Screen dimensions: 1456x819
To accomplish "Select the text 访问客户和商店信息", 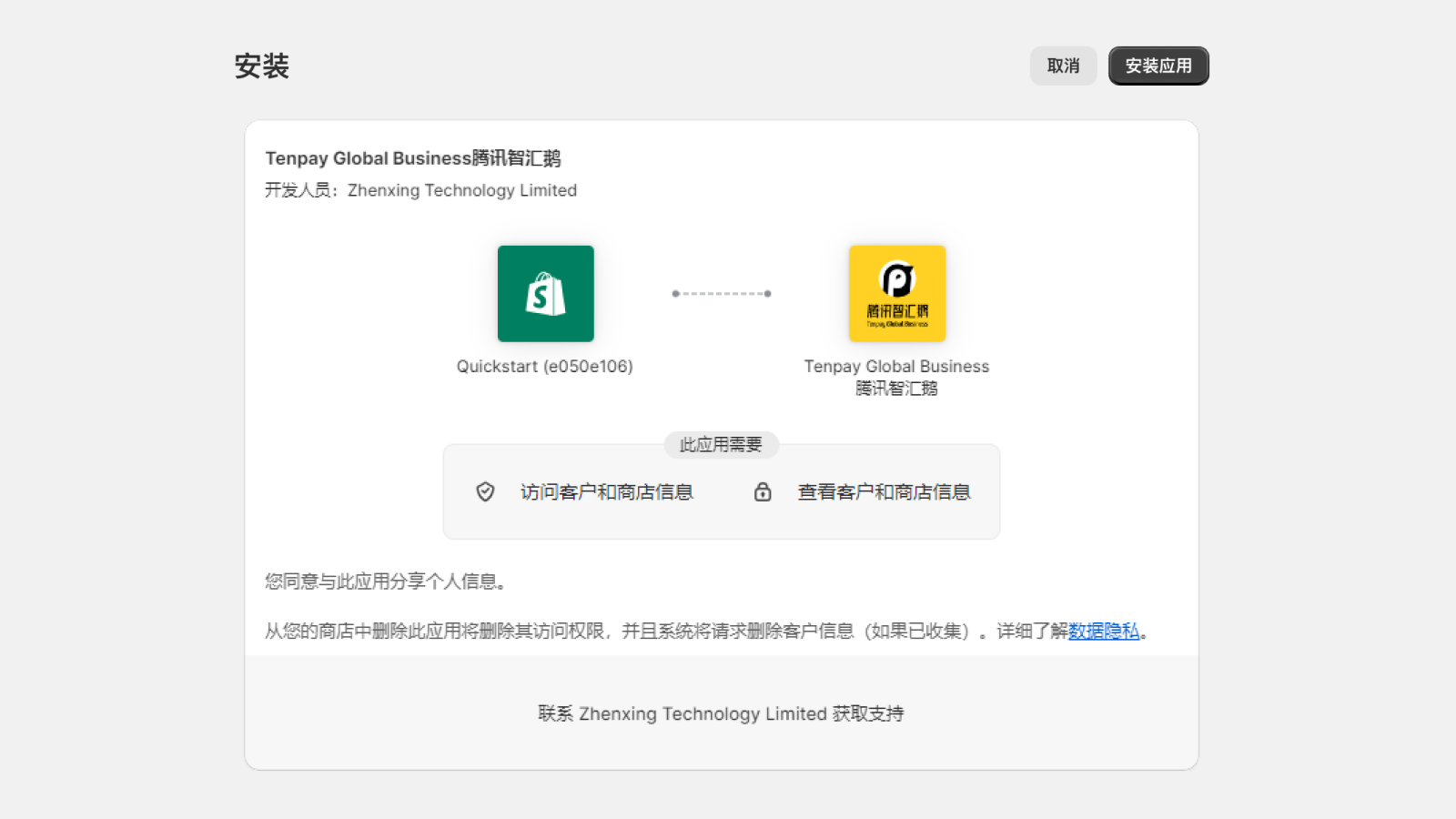I will (x=607, y=492).
